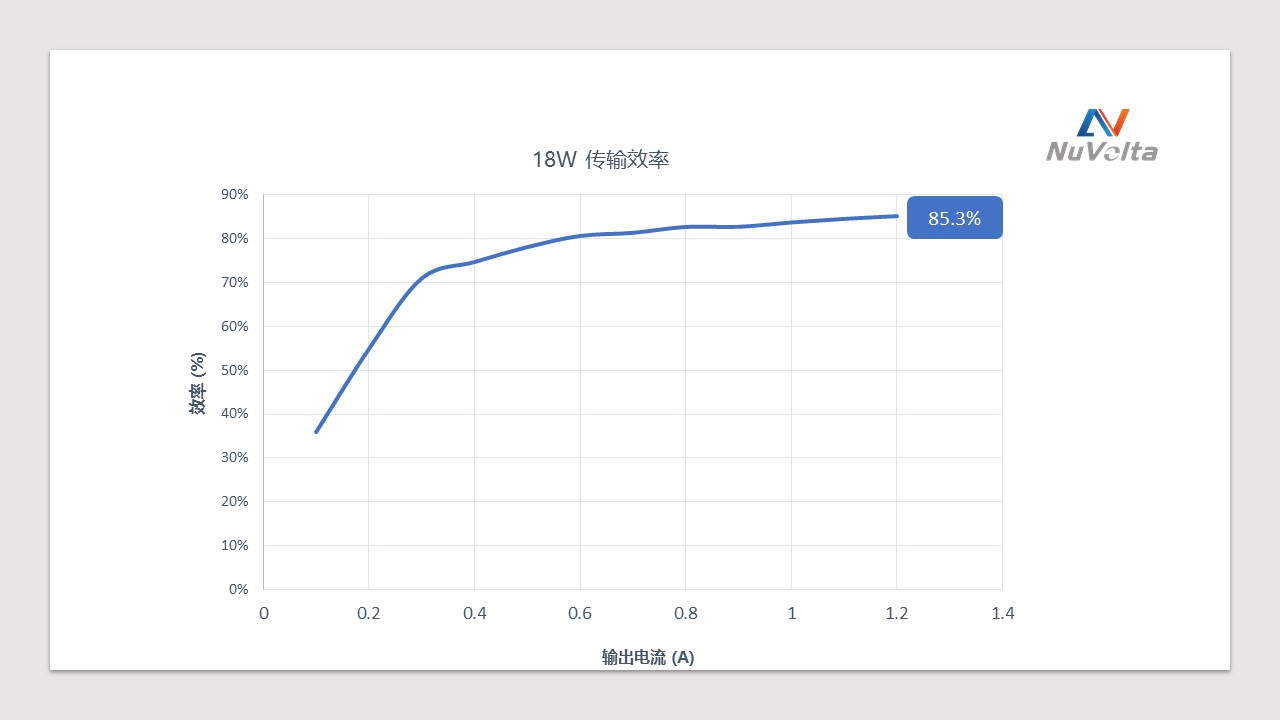Click the 50% vertical axis label
The height and width of the screenshot is (720, 1280).
[235, 370]
